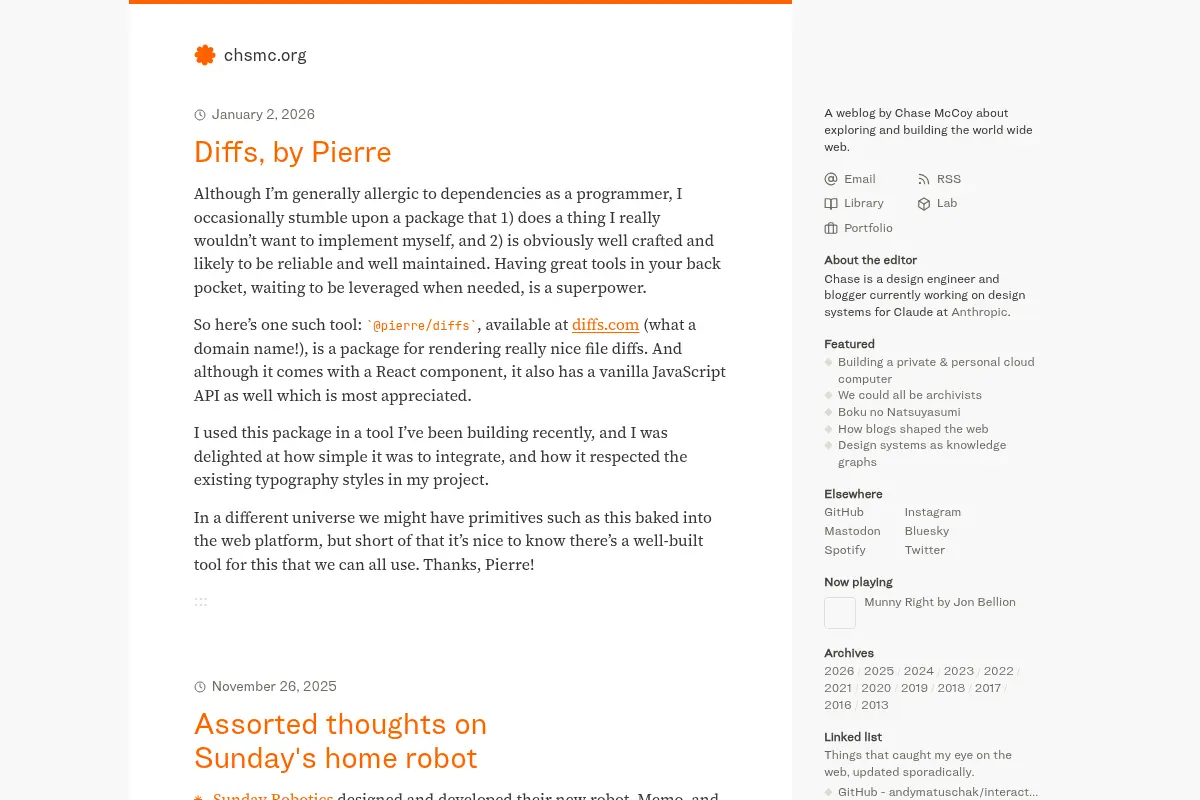Click the Portfolio briefcase icon
Screen dimensions: 1200x800
pyautogui.click(x=831, y=228)
